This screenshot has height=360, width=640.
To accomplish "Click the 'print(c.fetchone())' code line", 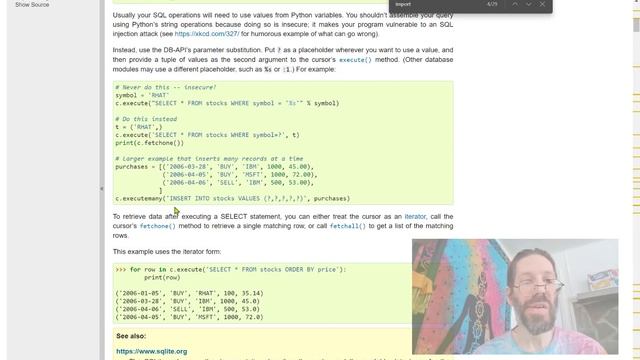I will tap(149, 143).
